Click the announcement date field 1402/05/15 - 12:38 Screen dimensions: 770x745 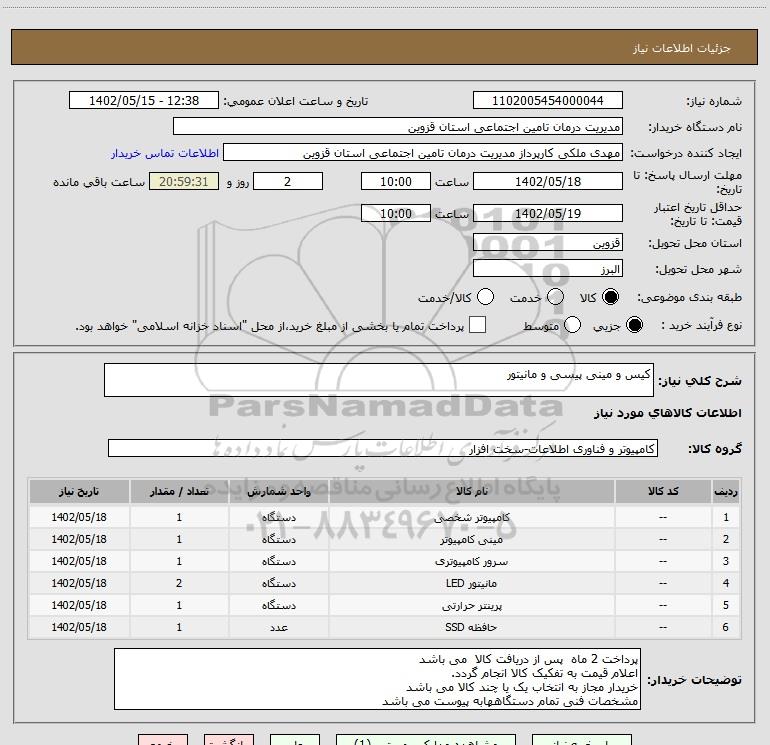(x=144, y=100)
